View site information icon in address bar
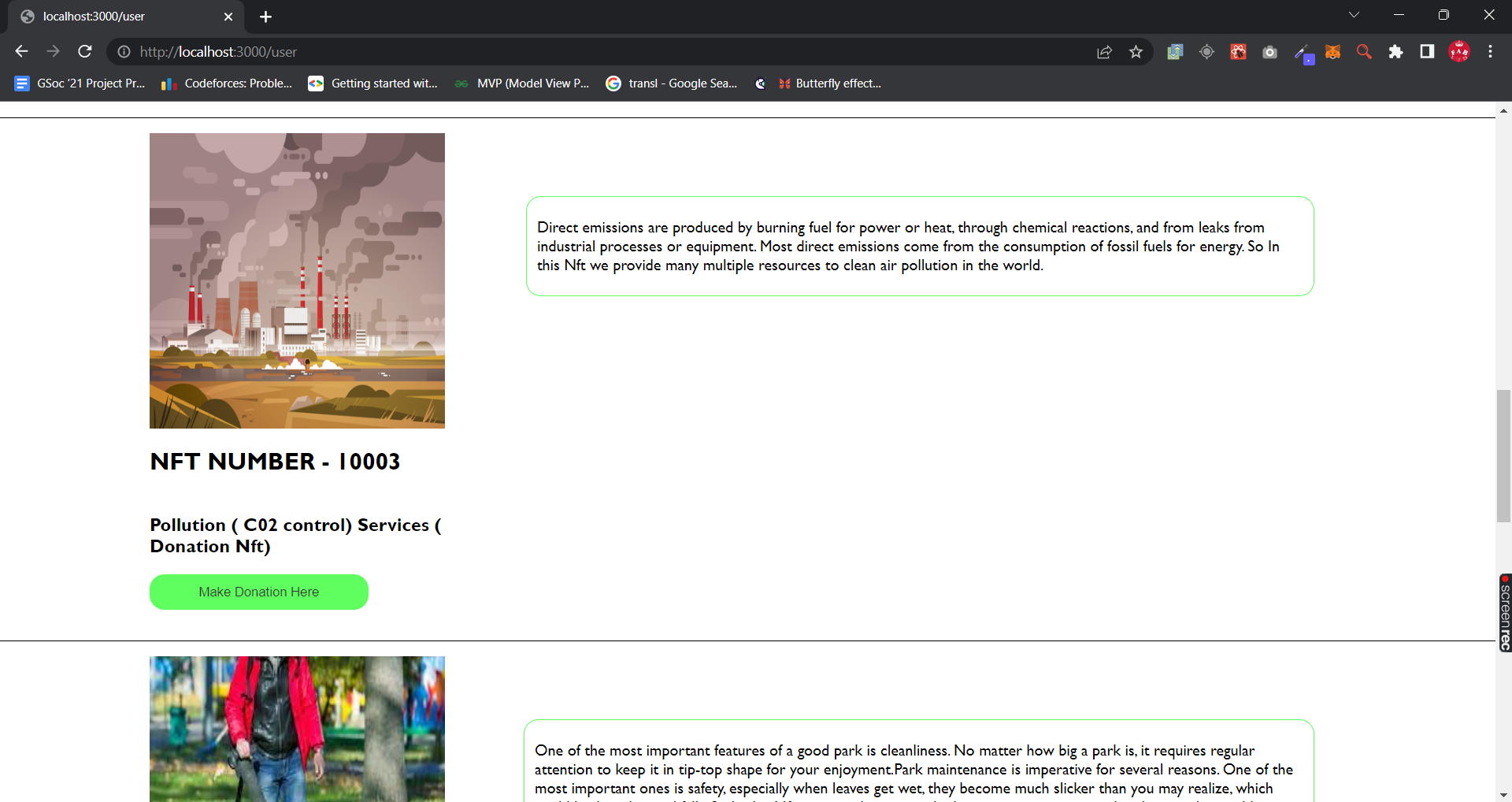This screenshot has width=1512, height=802. (x=124, y=52)
